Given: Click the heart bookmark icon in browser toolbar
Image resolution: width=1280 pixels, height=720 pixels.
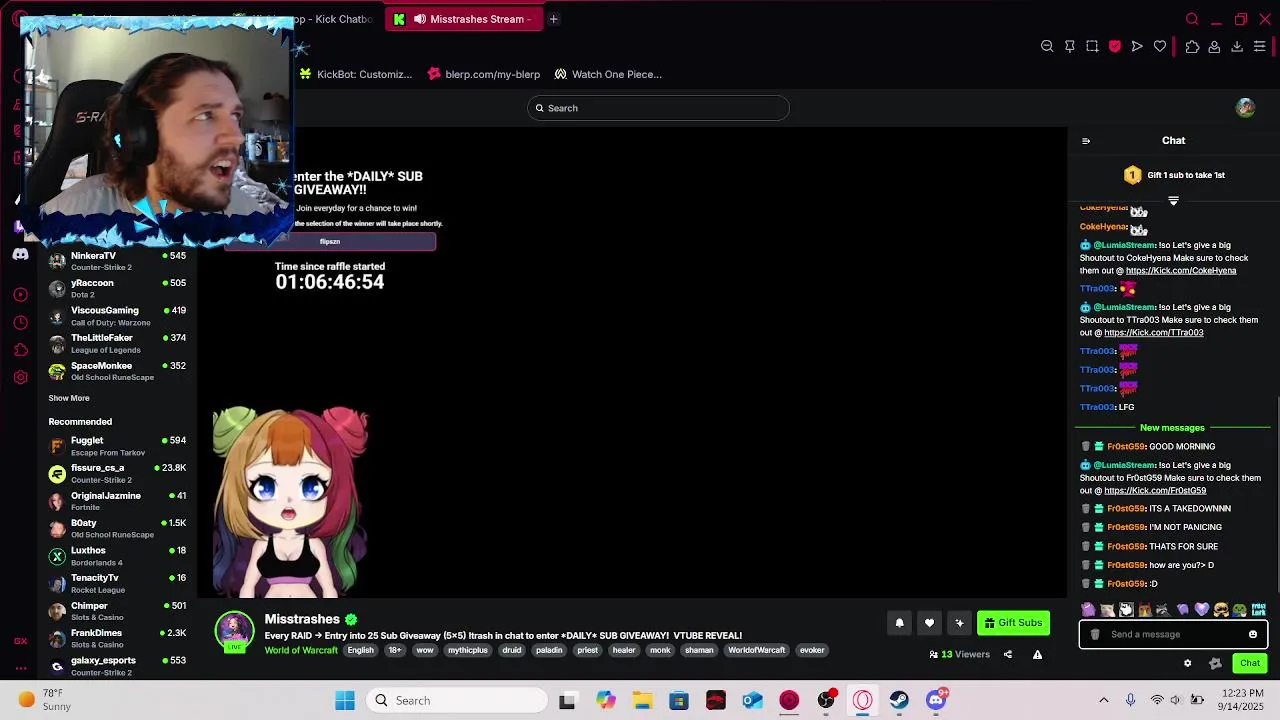Looking at the screenshot, I should coord(1160,46).
